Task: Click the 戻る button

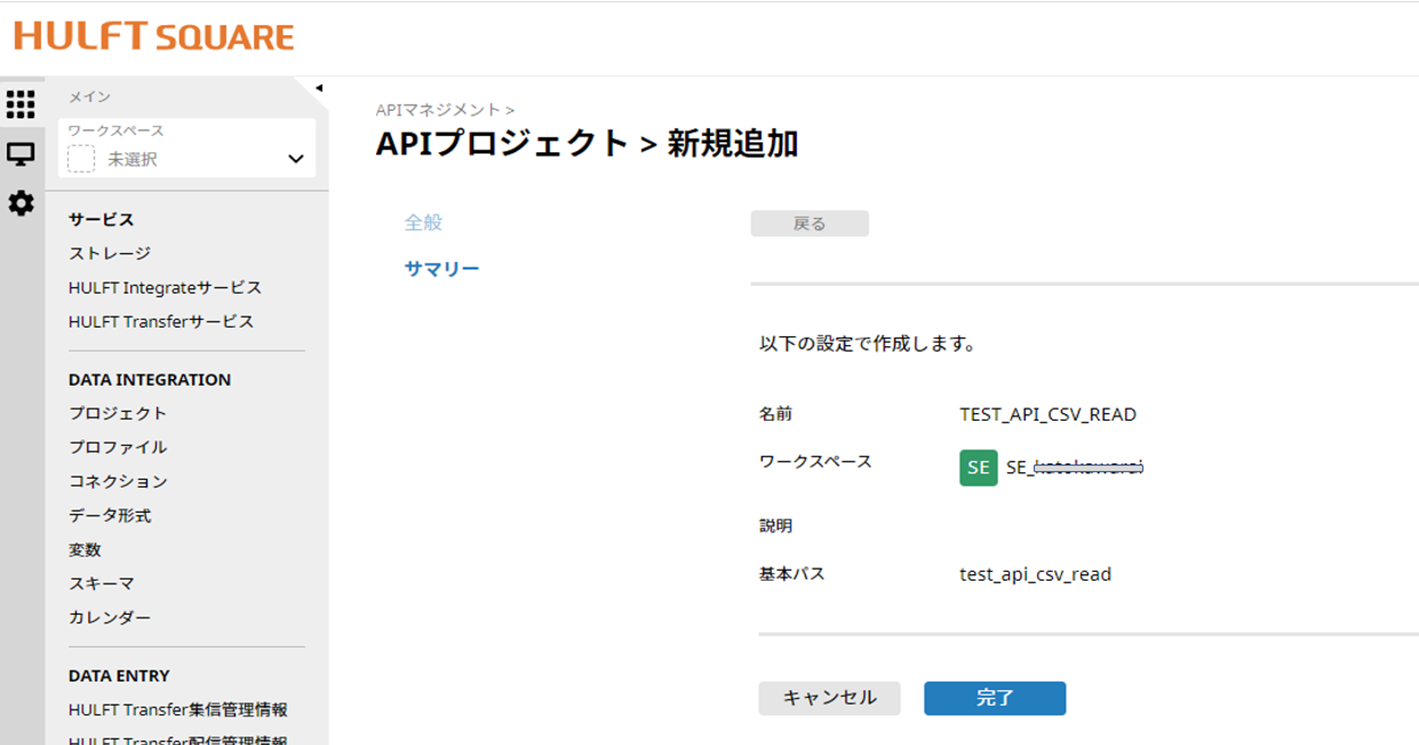Action: pos(809,223)
